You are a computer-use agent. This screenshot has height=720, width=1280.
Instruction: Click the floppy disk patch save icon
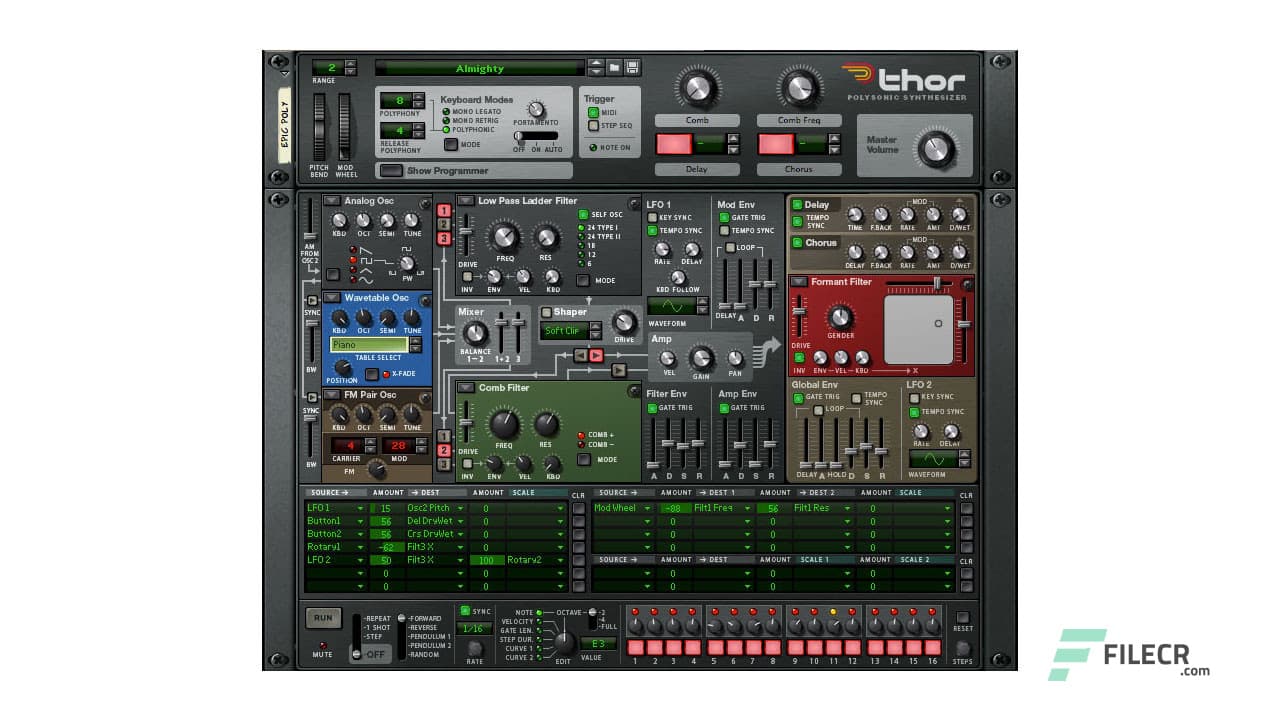632,67
